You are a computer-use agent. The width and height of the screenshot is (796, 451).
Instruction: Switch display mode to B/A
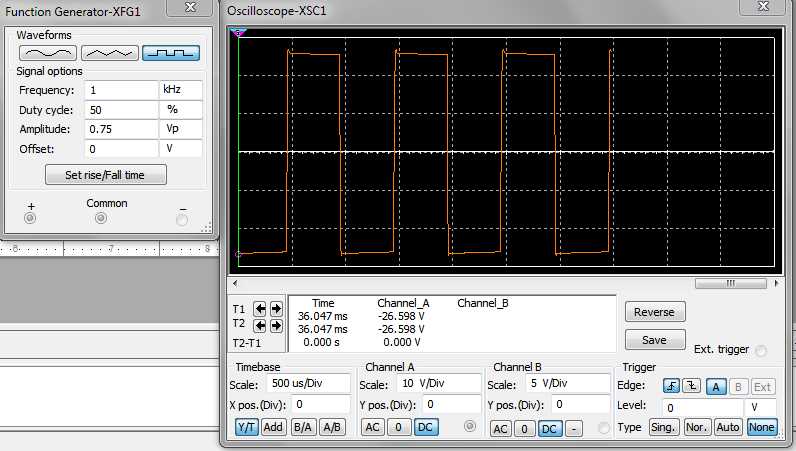pos(303,427)
